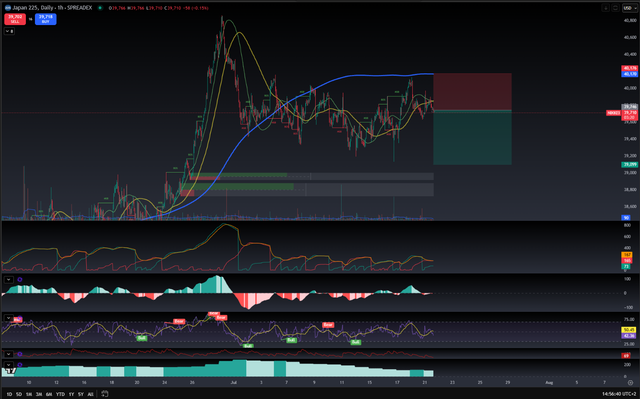
Task: Click the orange 167 indicator value label
Action: [x=627, y=255]
